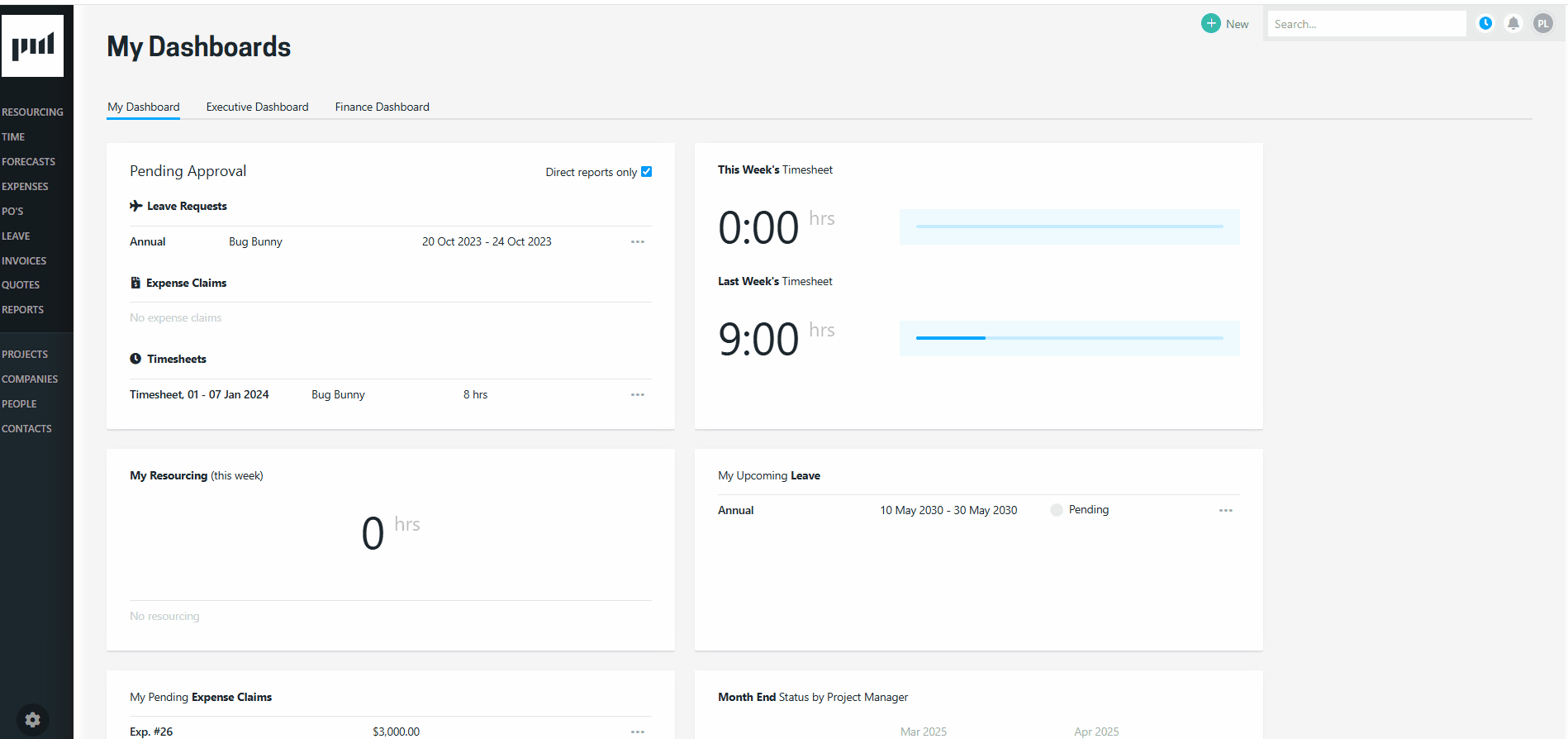The height and width of the screenshot is (739, 1568).
Task: Click the Annual leave request row for Bug Bunny
Action: [391, 241]
